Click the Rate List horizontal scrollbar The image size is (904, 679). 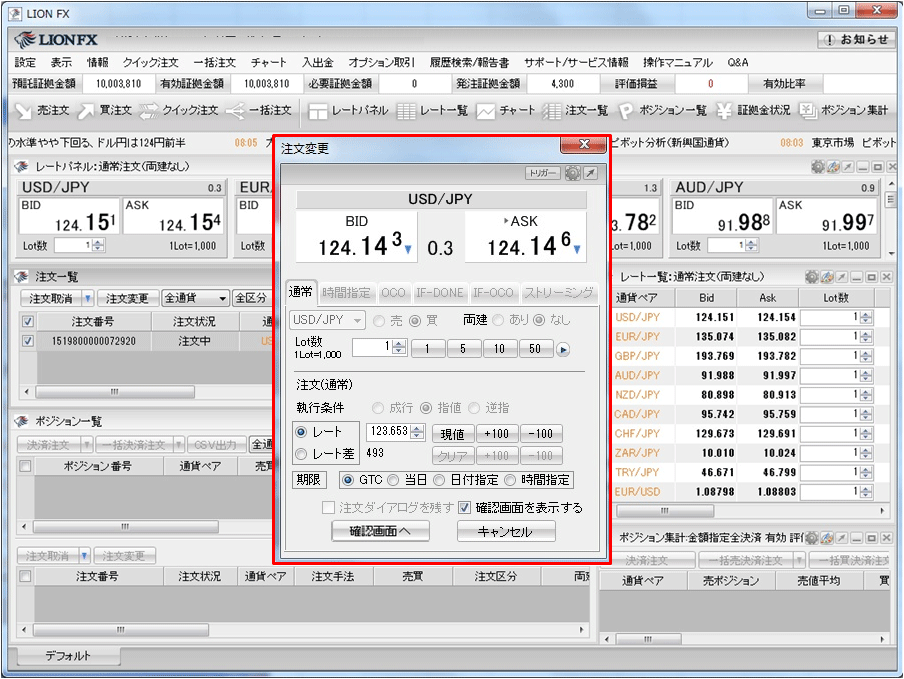[x=665, y=511]
